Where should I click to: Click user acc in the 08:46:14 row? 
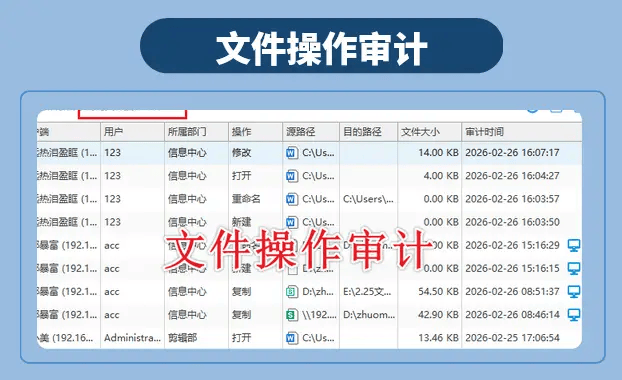(x=111, y=315)
